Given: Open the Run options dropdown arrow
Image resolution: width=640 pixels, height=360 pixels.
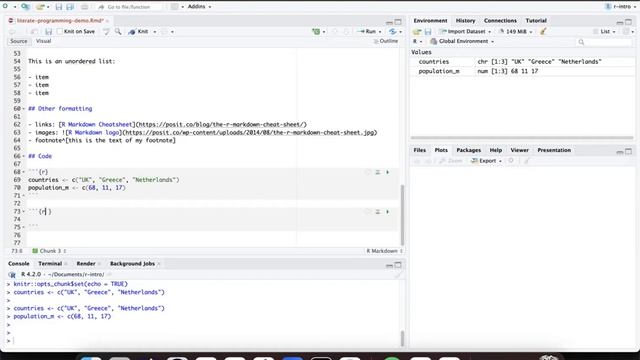Looking at the screenshot, I should (x=380, y=32).
